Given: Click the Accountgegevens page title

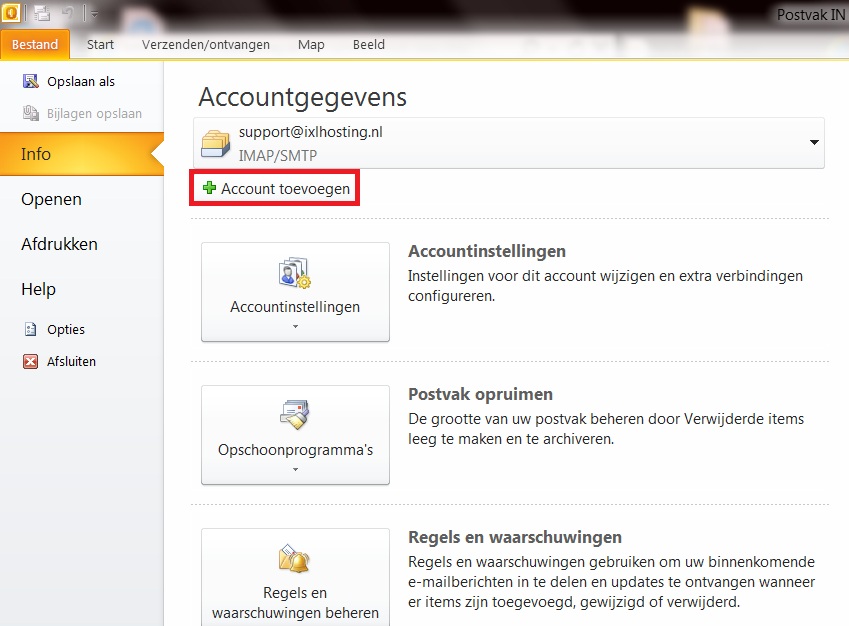Looking at the screenshot, I should (302, 97).
